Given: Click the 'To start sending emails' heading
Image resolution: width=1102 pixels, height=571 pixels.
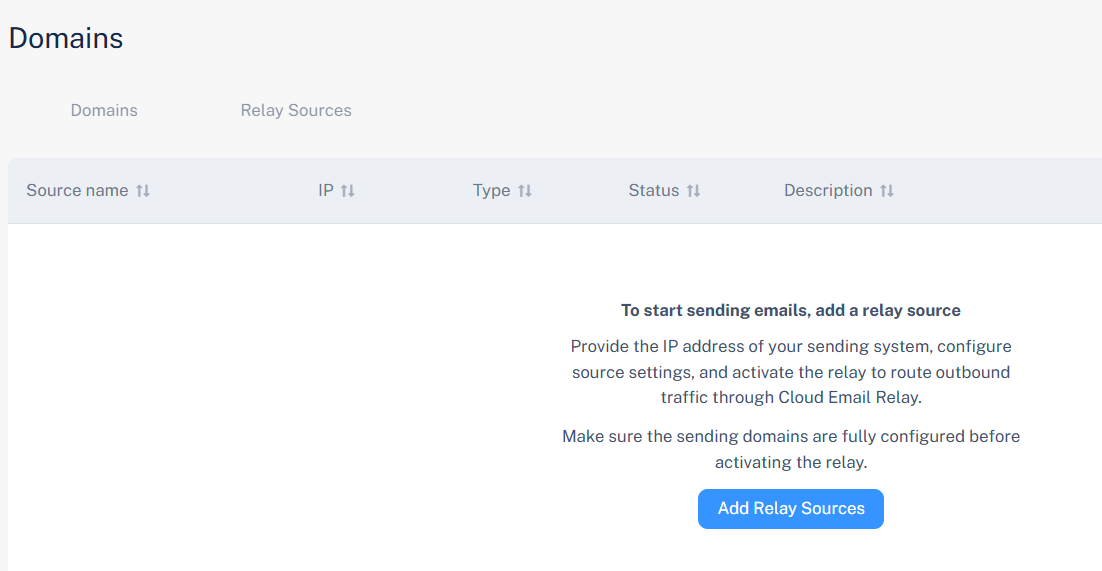Looking at the screenshot, I should (790, 310).
